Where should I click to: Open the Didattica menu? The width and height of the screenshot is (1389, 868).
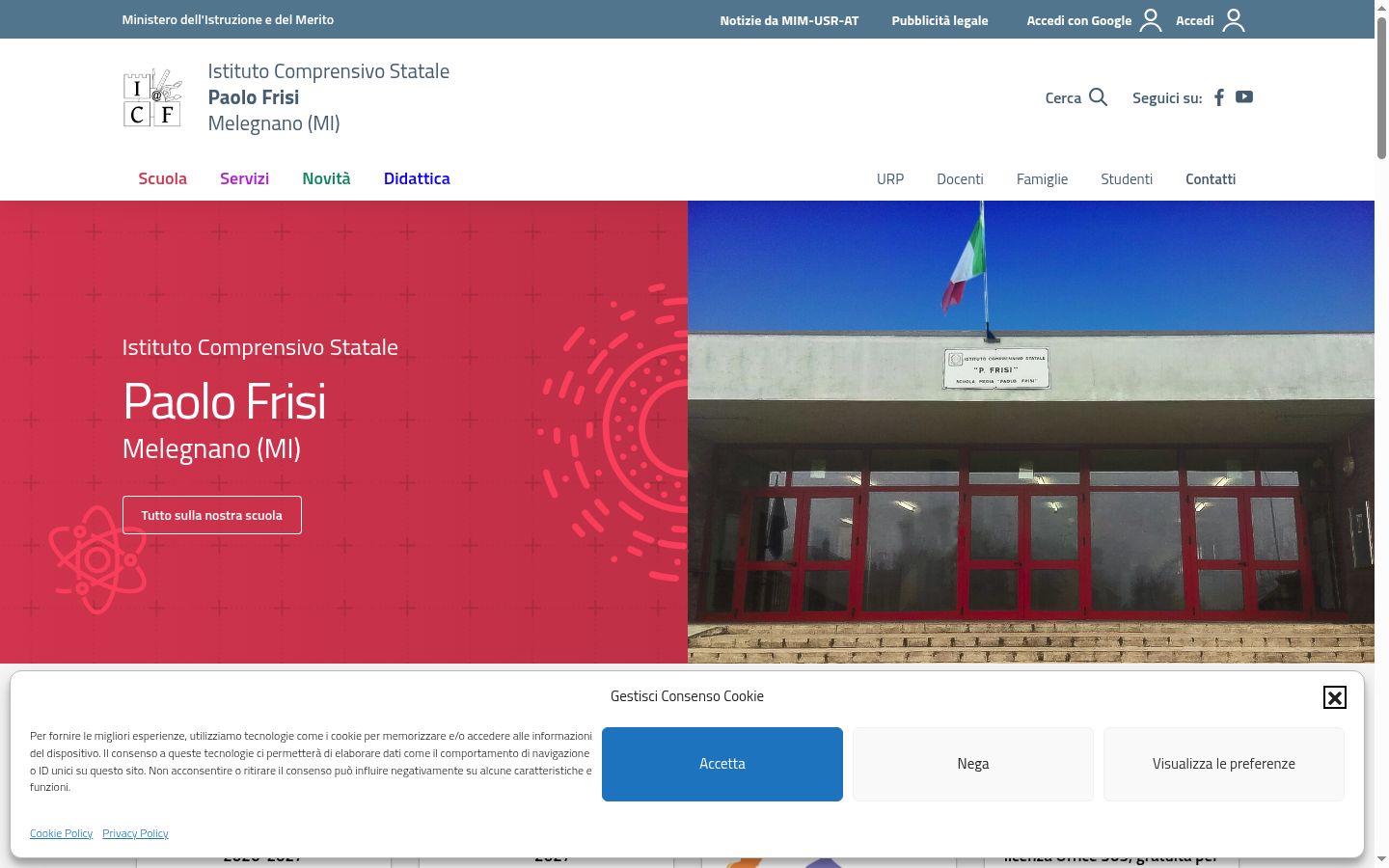pyautogui.click(x=417, y=178)
